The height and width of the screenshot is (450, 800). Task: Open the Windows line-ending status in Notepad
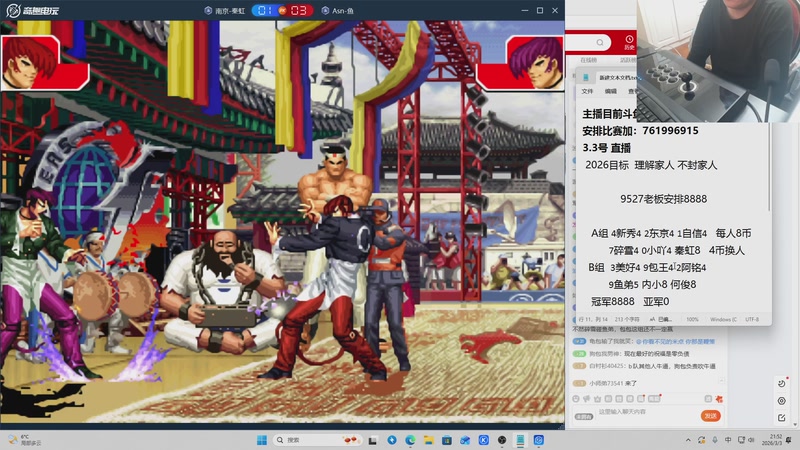click(723, 319)
